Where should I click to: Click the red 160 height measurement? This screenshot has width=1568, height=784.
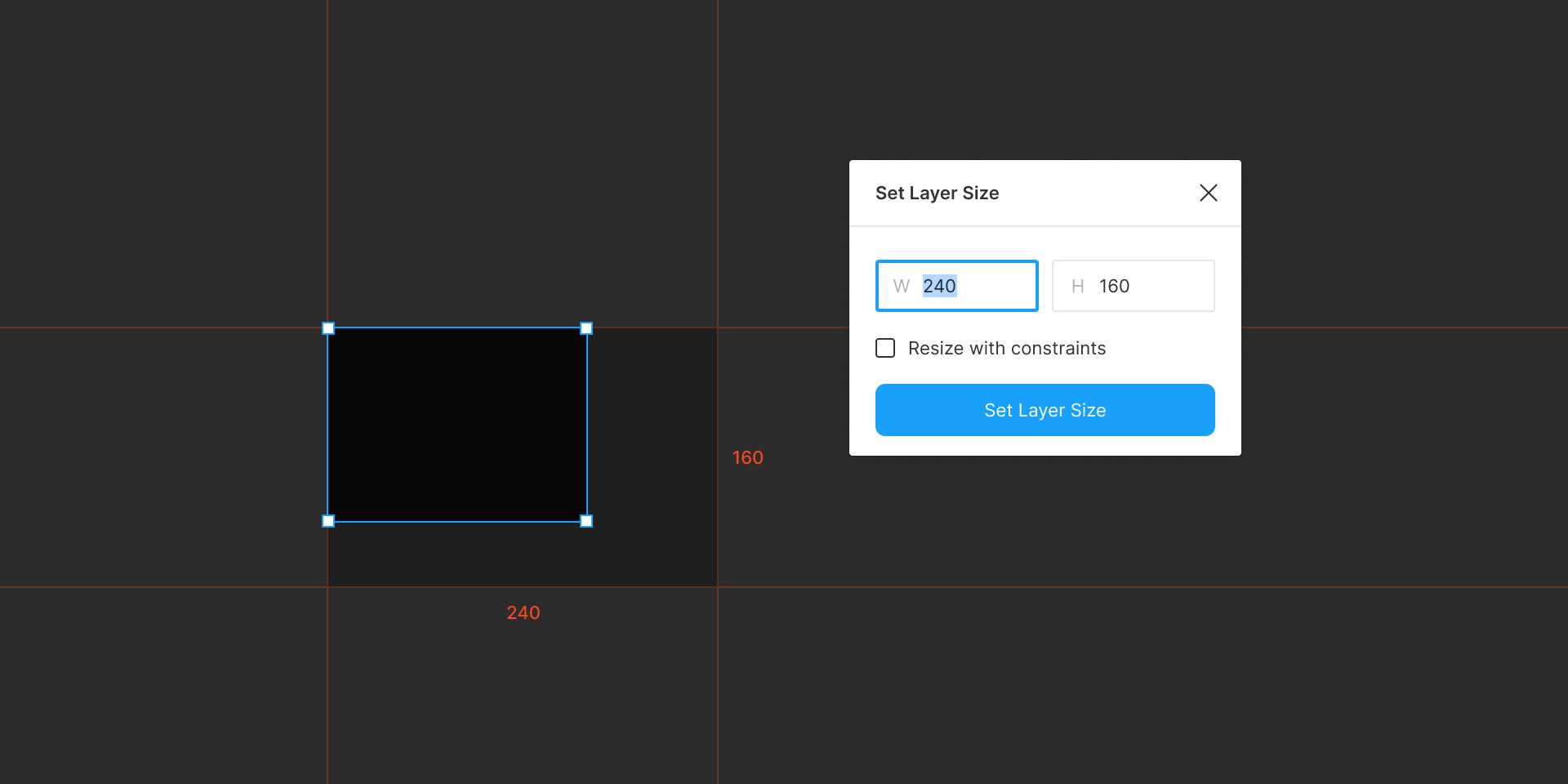(x=747, y=457)
